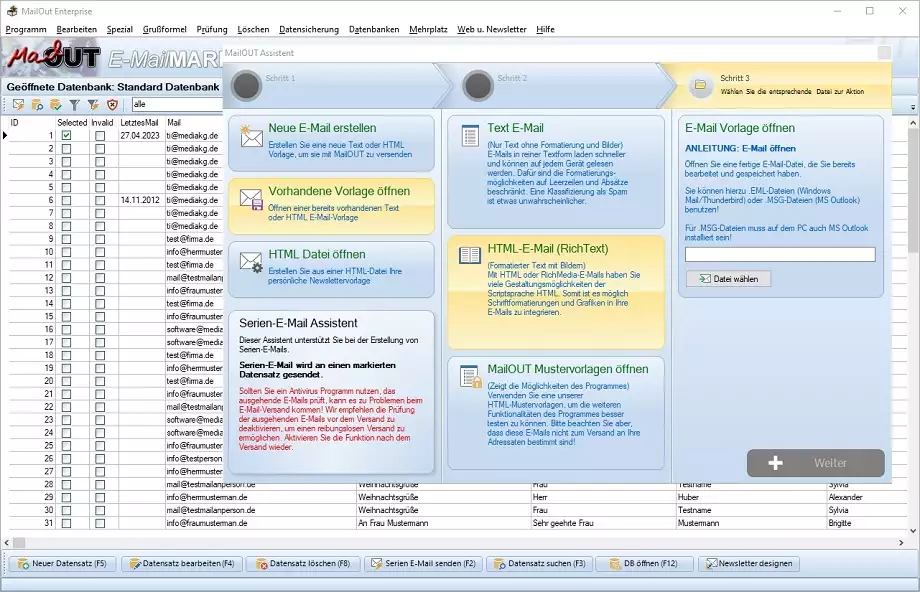Viewport: 920px width, 592px height.
Task: Choose the HTML-E-Mail (RichText) option title
Action: point(548,249)
